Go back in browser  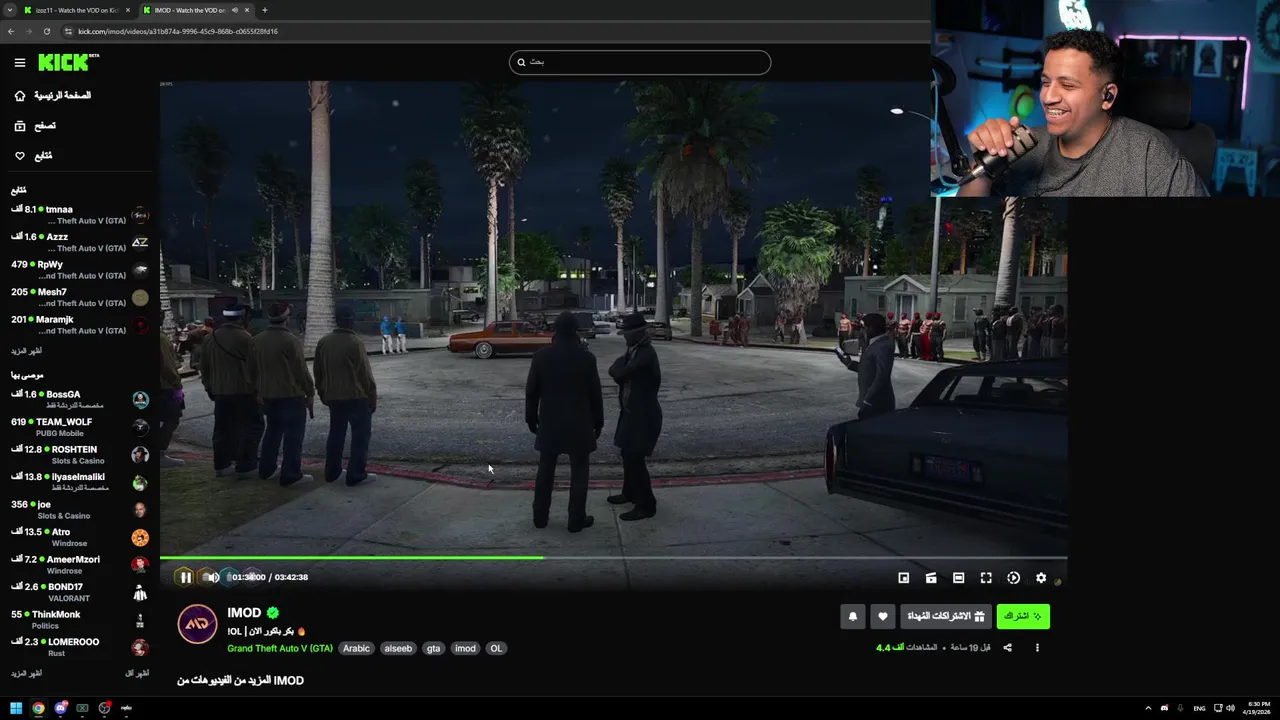click(x=10, y=31)
